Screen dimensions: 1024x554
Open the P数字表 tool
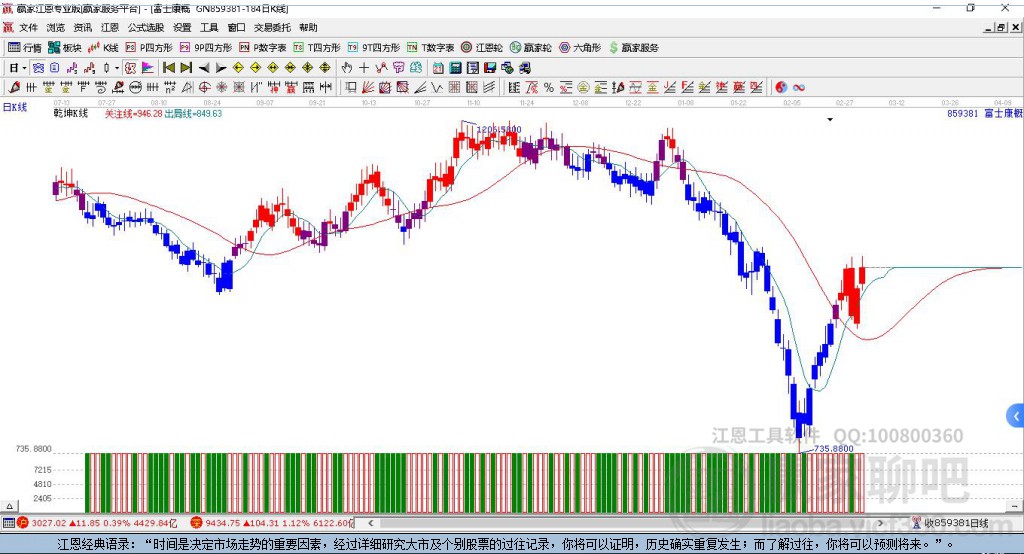(263, 48)
